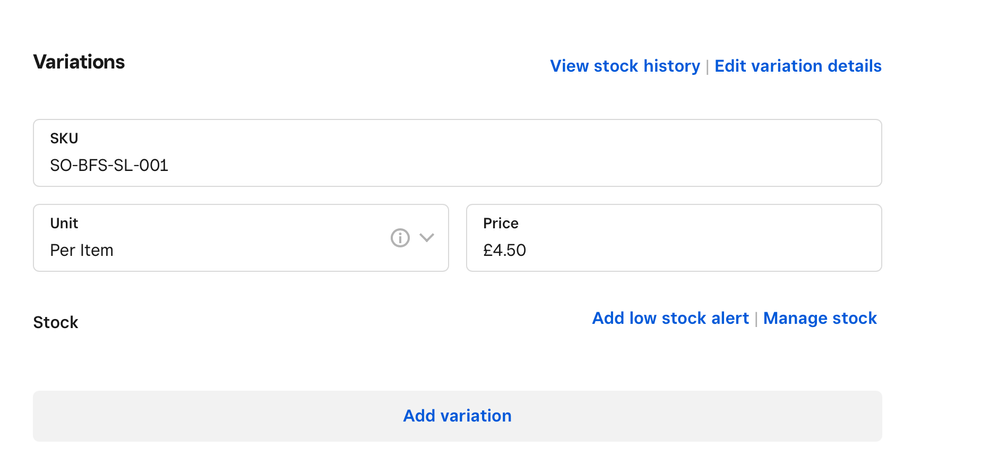Open the Unit Per Item combo box
Screen dimensions: 998x464
coord(241,238)
